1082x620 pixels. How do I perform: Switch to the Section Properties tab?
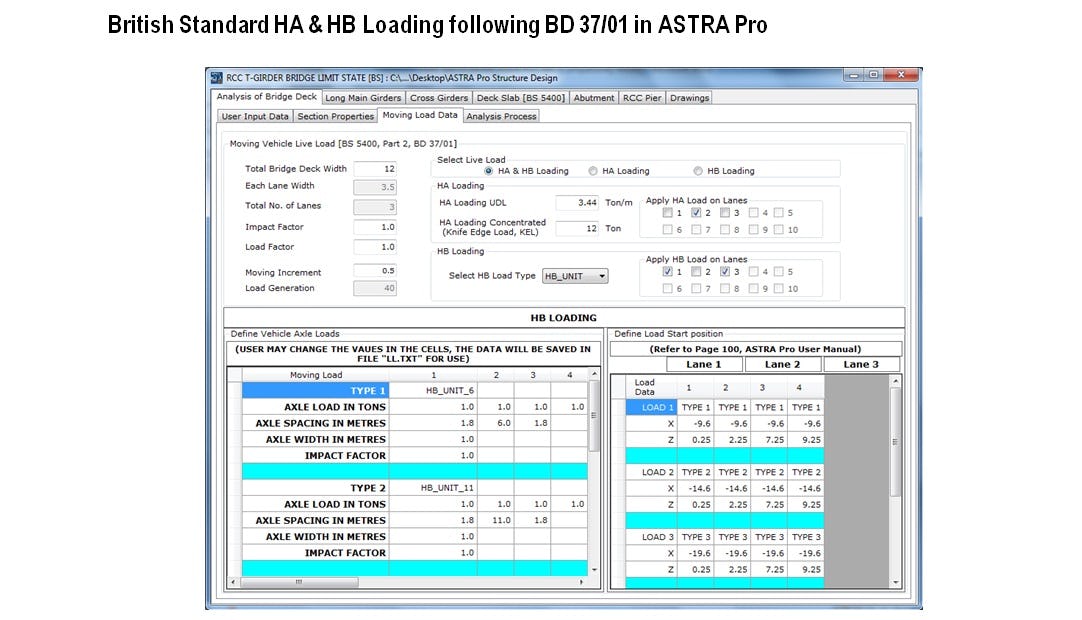point(335,116)
